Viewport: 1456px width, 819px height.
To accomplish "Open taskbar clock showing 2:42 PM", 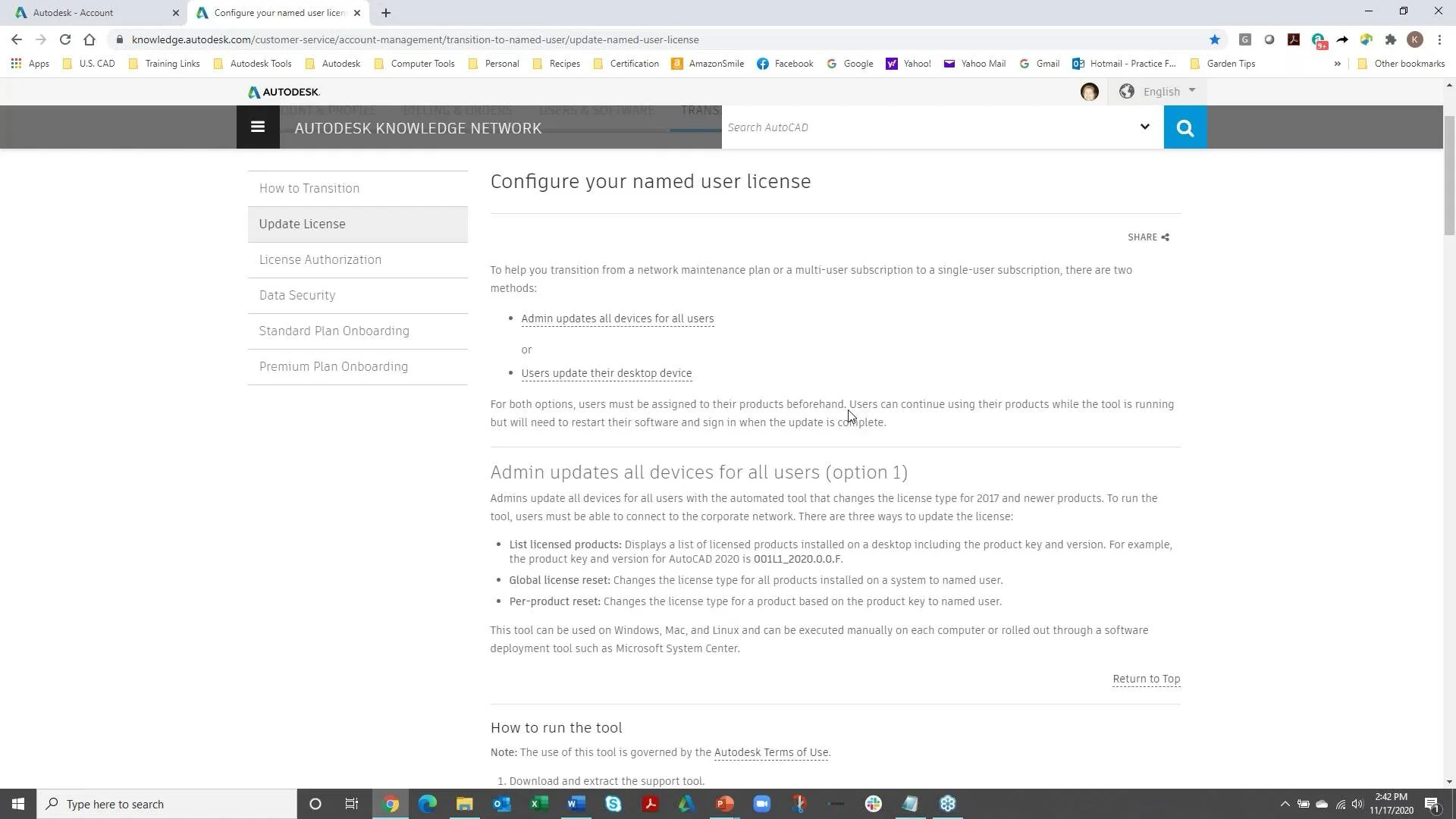I will click(x=1391, y=804).
